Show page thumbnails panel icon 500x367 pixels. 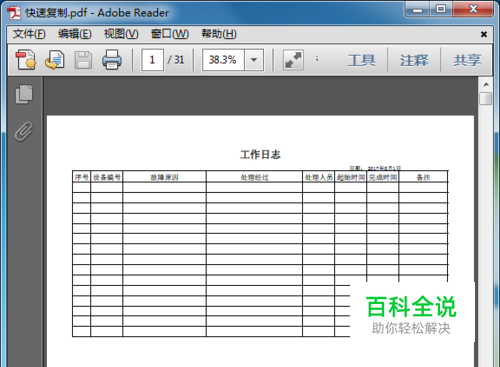[x=24, y=94]
